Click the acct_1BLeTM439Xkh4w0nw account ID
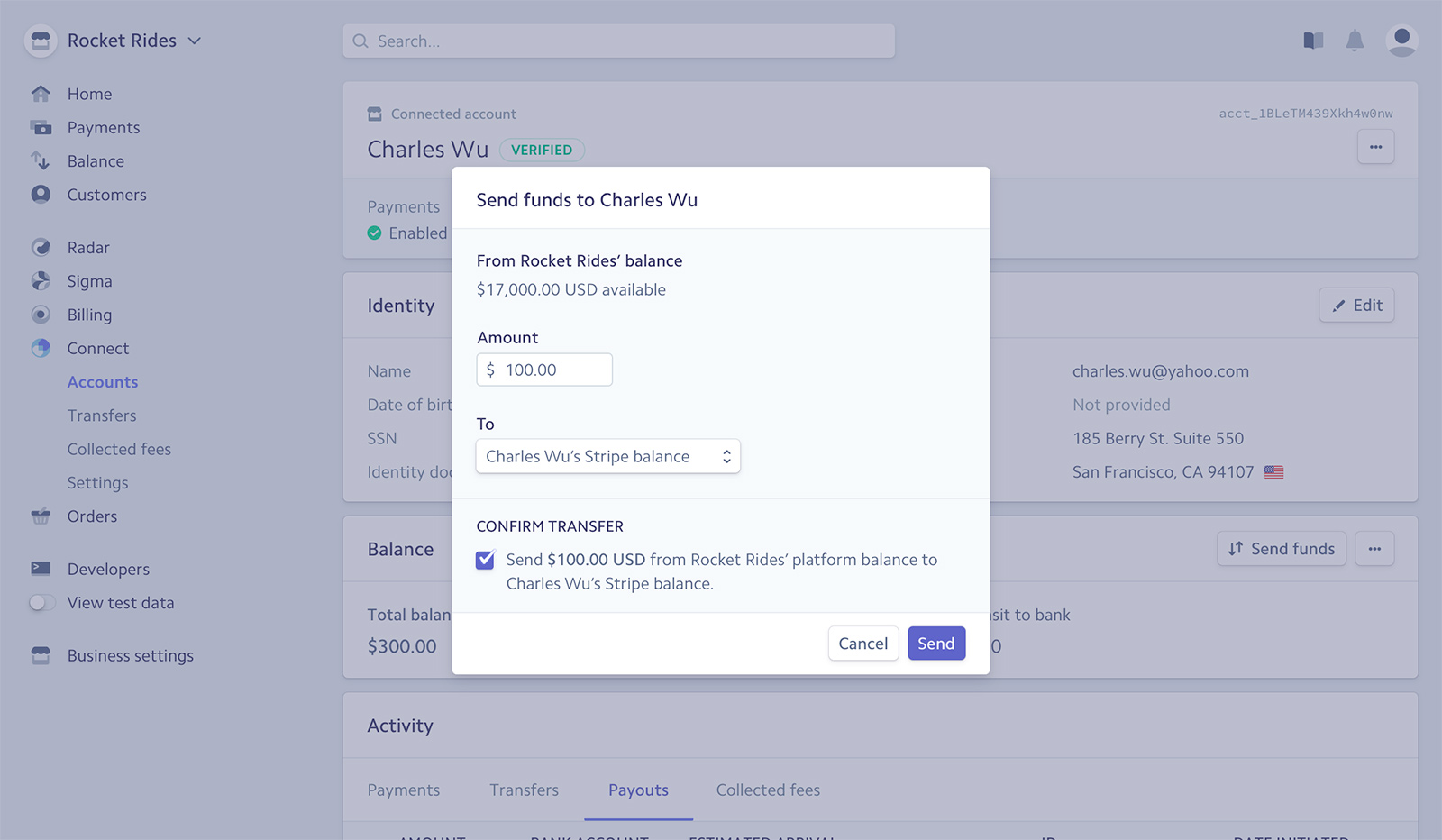The image size is (1442, 840). (1306, 114)
